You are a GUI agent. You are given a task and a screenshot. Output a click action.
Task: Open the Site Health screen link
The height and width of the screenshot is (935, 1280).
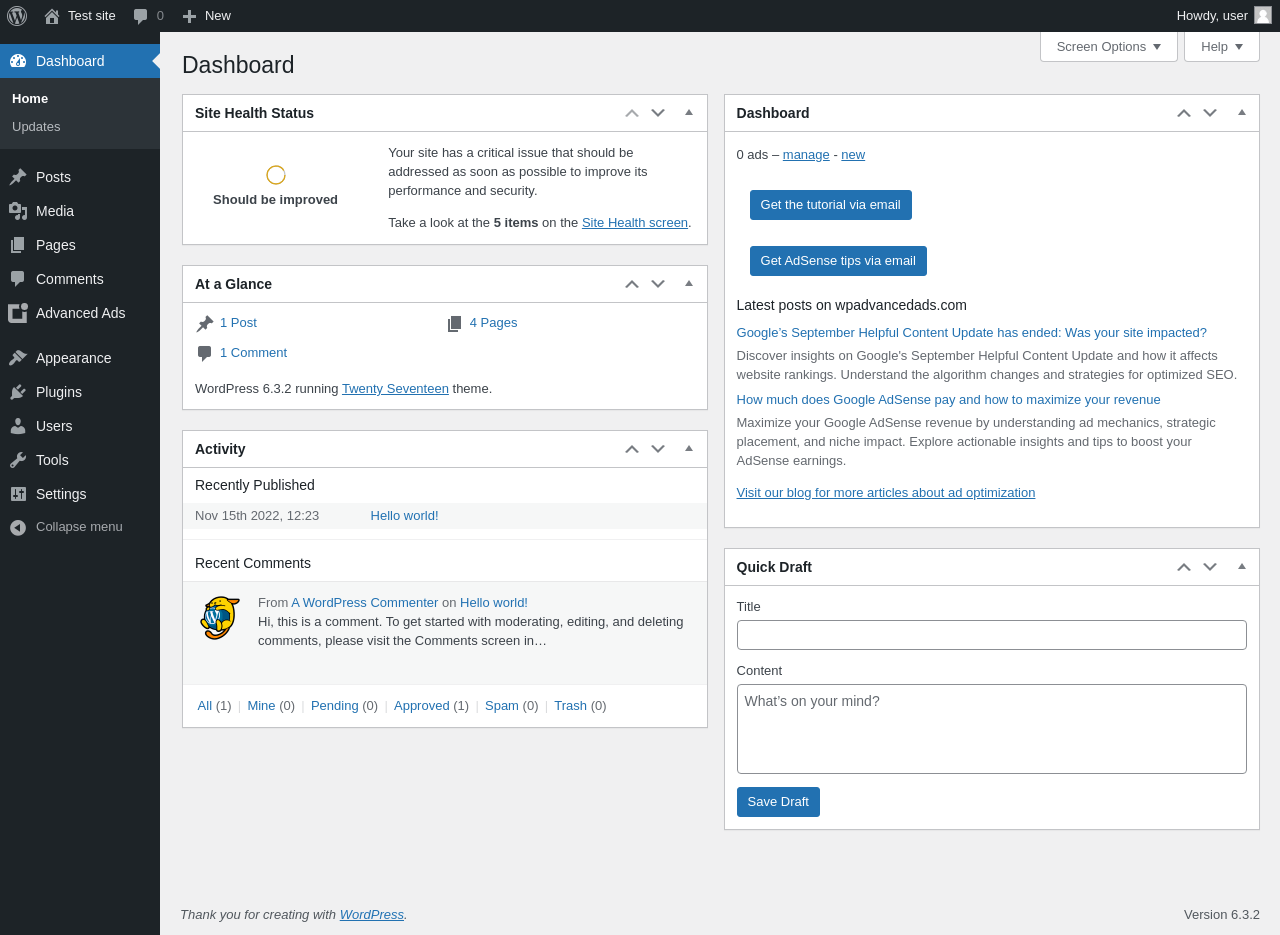[635, 223]
